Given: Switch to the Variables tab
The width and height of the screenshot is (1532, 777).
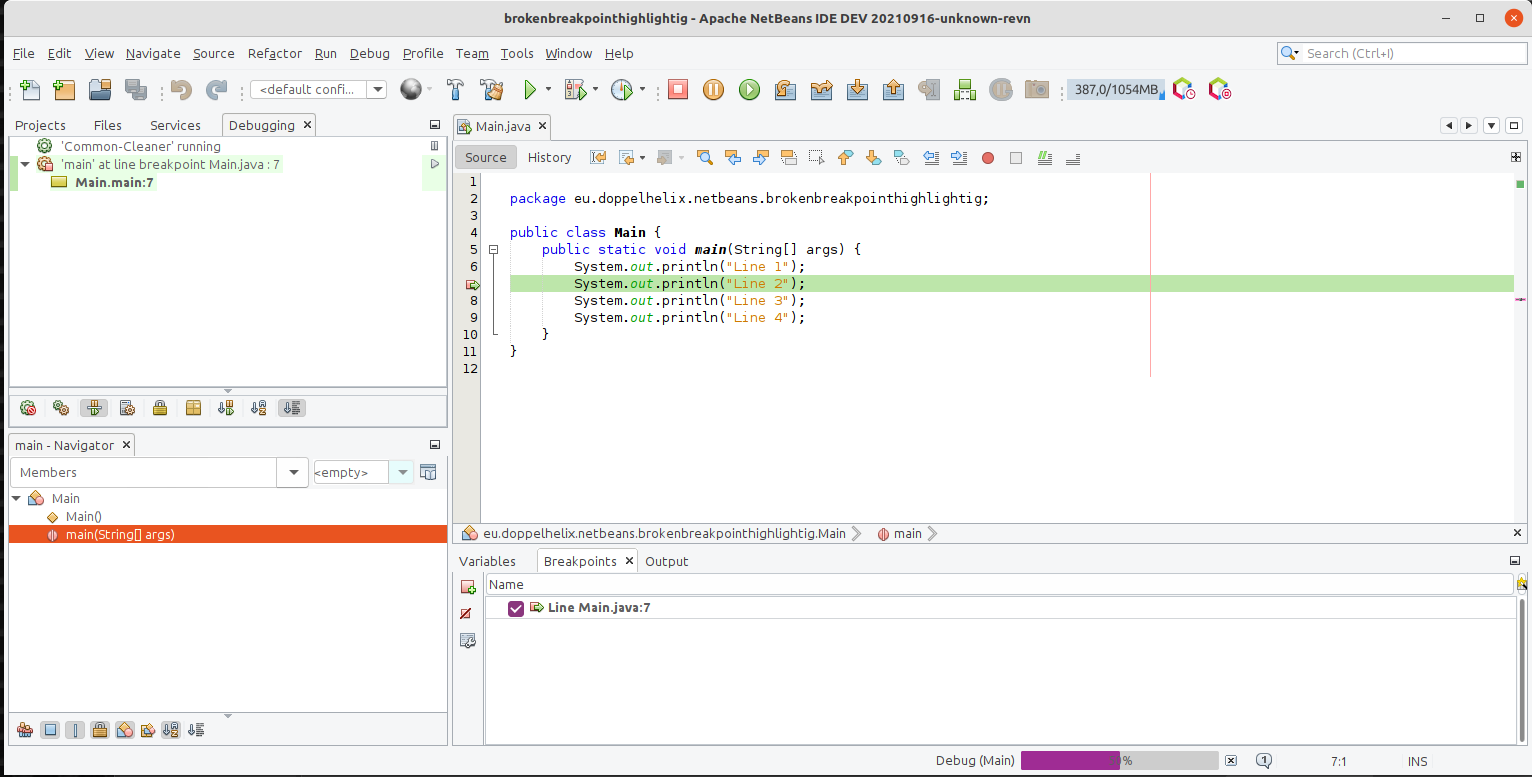Looking at the screenshot, I should [487, 561].
